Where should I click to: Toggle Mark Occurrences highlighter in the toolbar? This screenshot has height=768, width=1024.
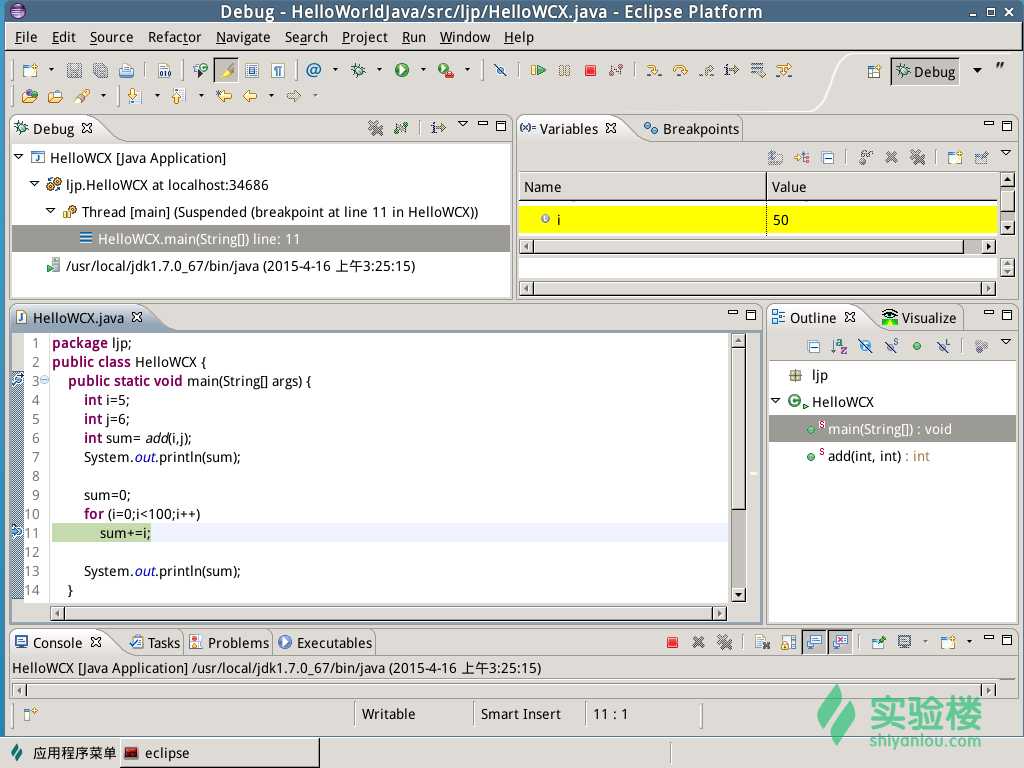[227, 71]
